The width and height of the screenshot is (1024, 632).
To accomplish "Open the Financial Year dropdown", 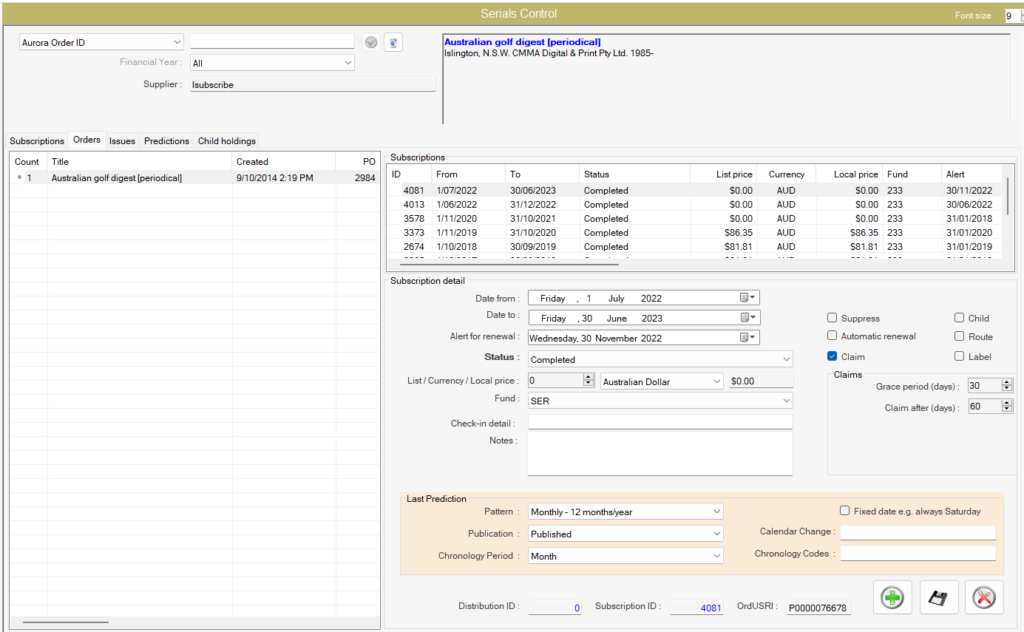I will click(349, 62).
